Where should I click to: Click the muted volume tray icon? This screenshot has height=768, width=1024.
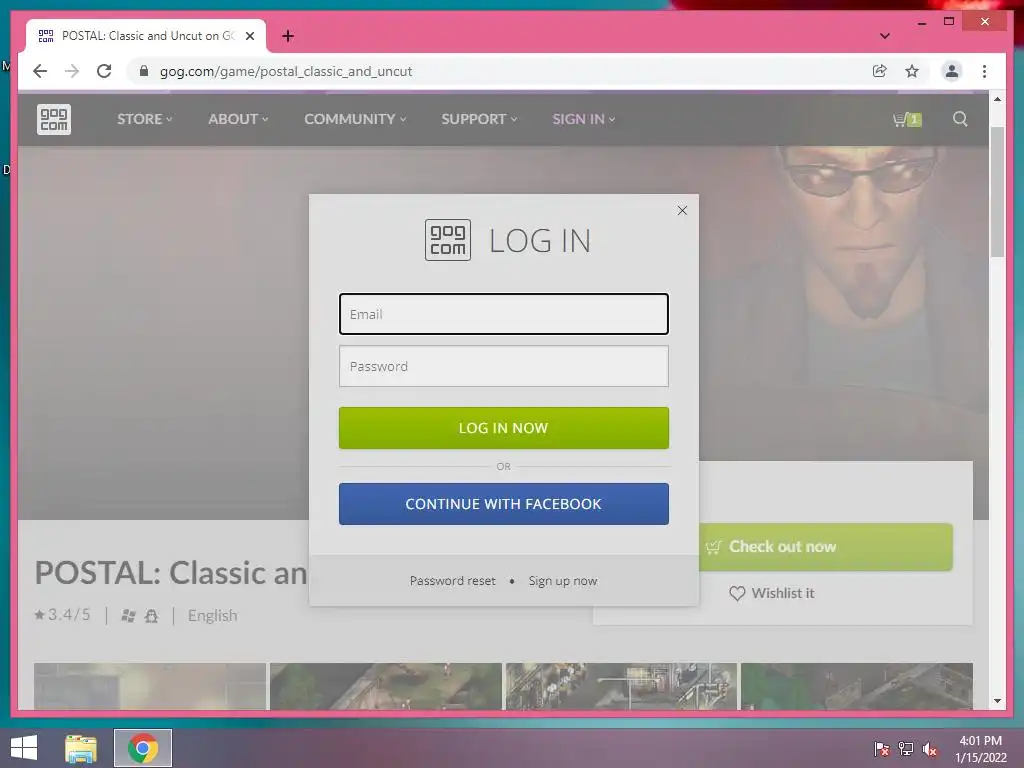click(x=930, y=749)
